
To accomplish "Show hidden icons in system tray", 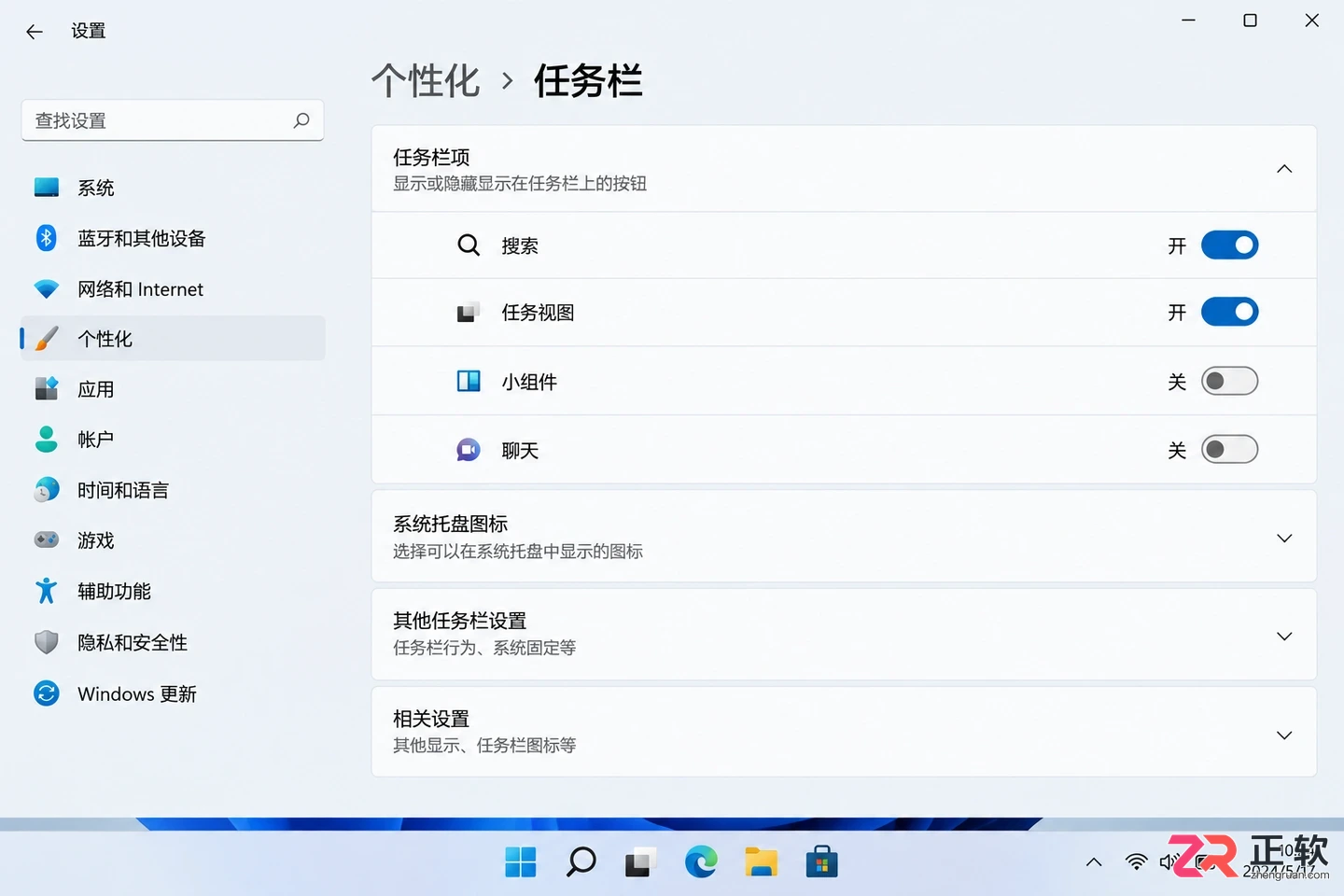I will 1094,862.
